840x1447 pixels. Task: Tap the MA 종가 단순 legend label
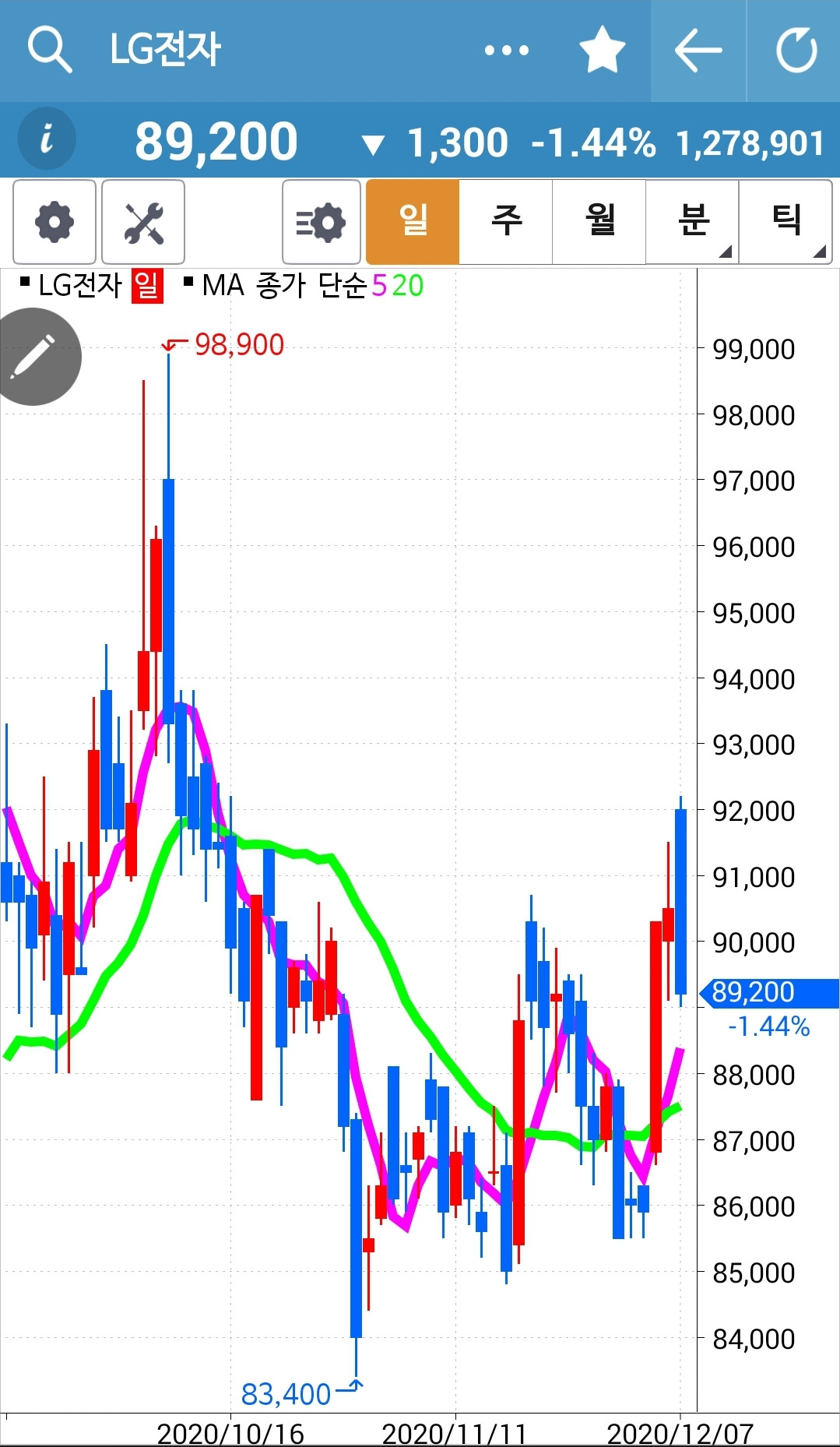pyautogui.click(x=276, y=286)
